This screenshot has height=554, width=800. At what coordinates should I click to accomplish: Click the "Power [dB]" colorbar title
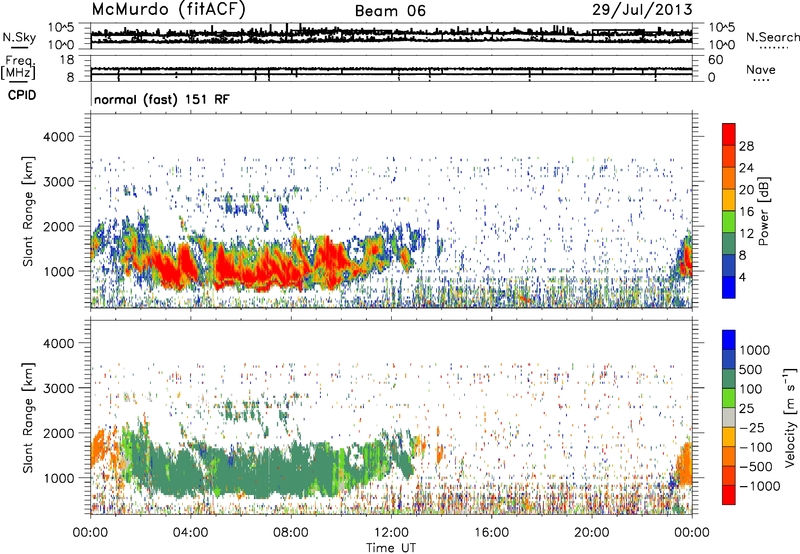[764, 211]
